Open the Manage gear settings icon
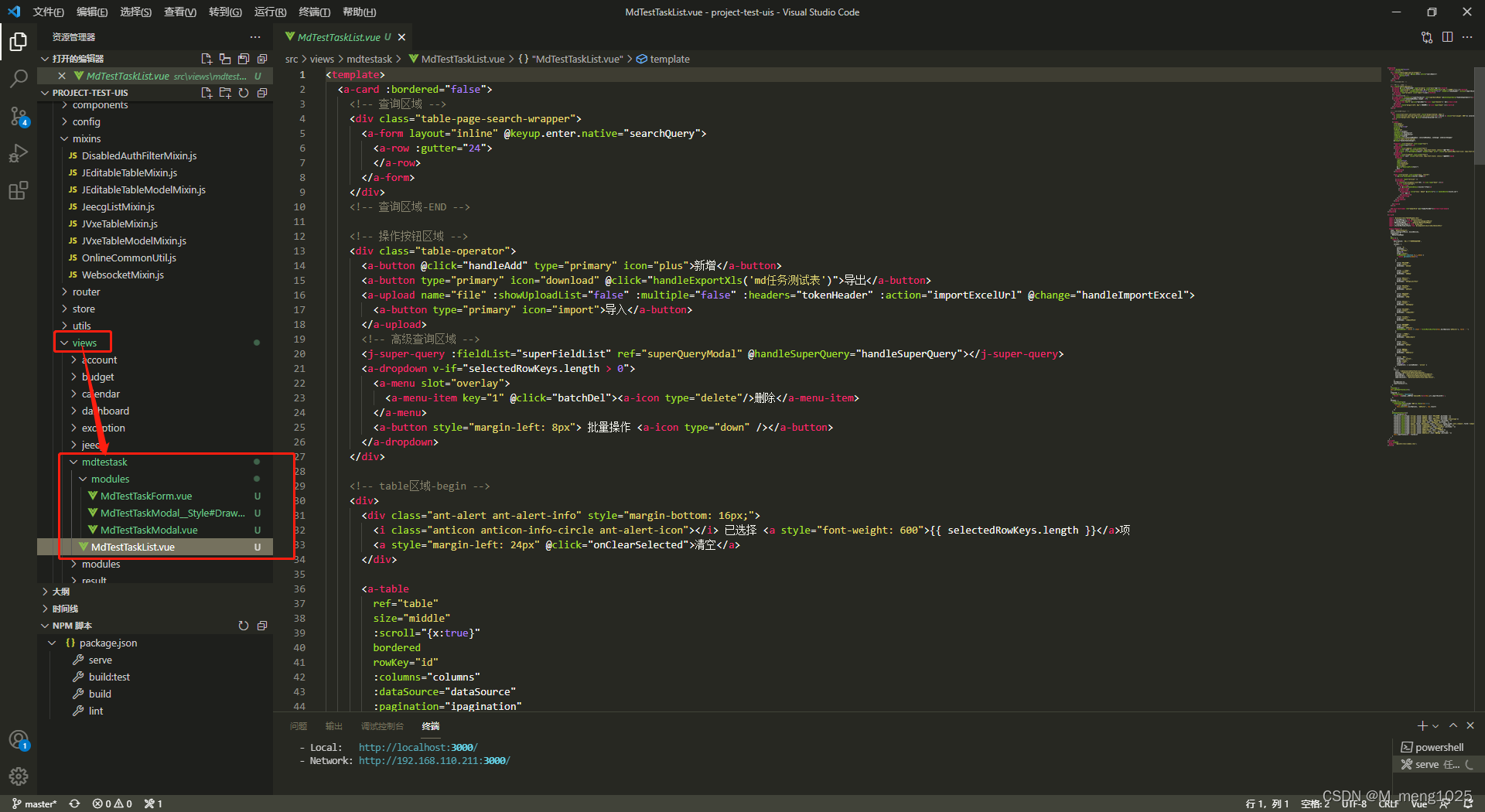 [19, 776]
